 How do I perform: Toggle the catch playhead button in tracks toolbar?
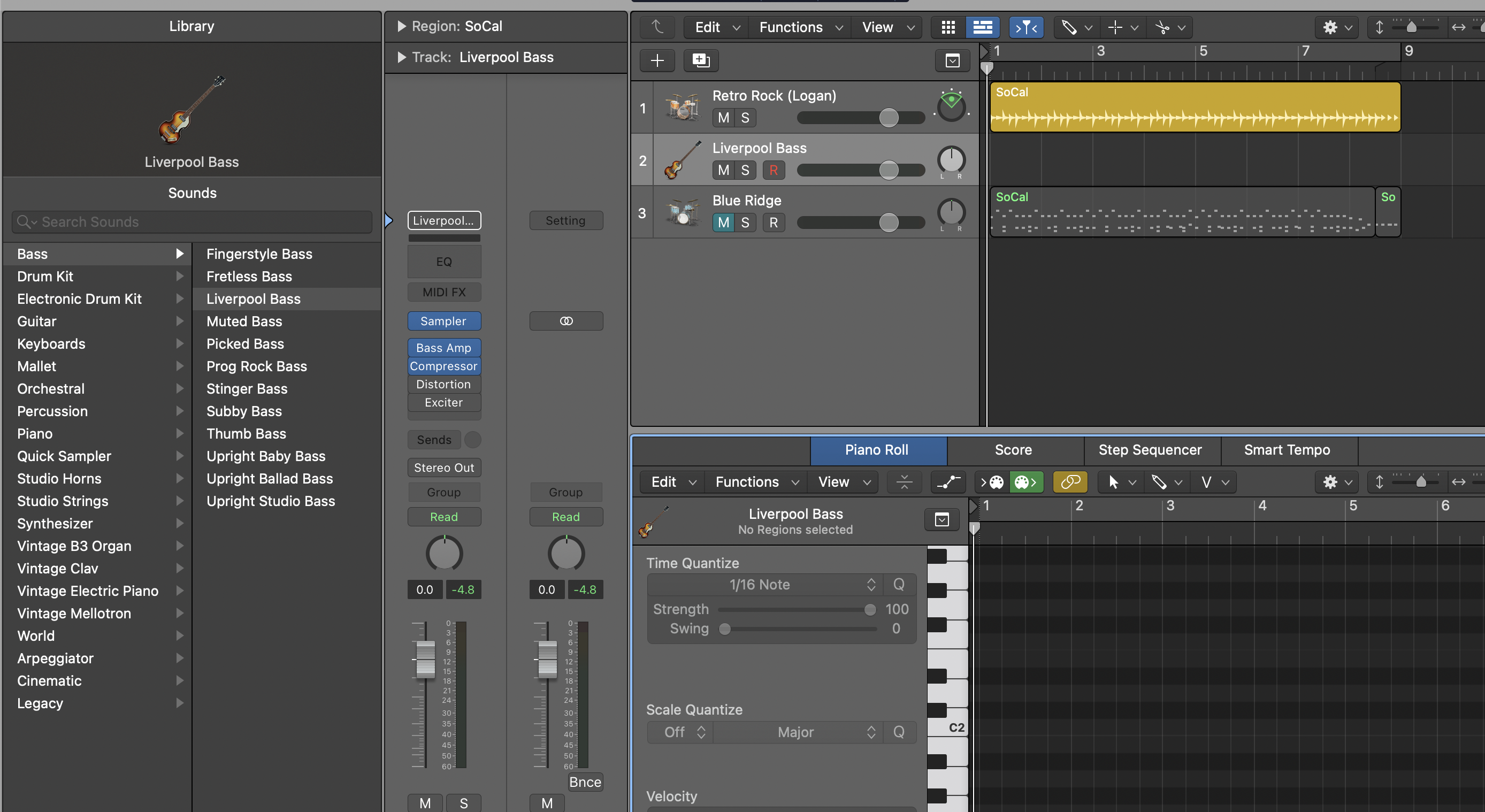[1025, 27]
